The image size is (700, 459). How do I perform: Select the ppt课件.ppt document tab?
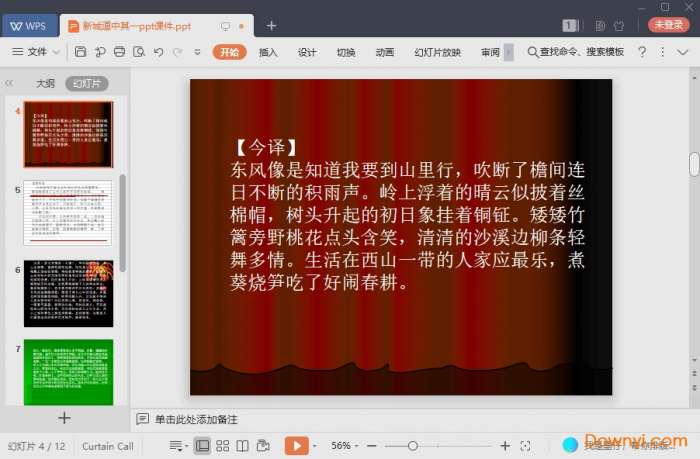156,26
